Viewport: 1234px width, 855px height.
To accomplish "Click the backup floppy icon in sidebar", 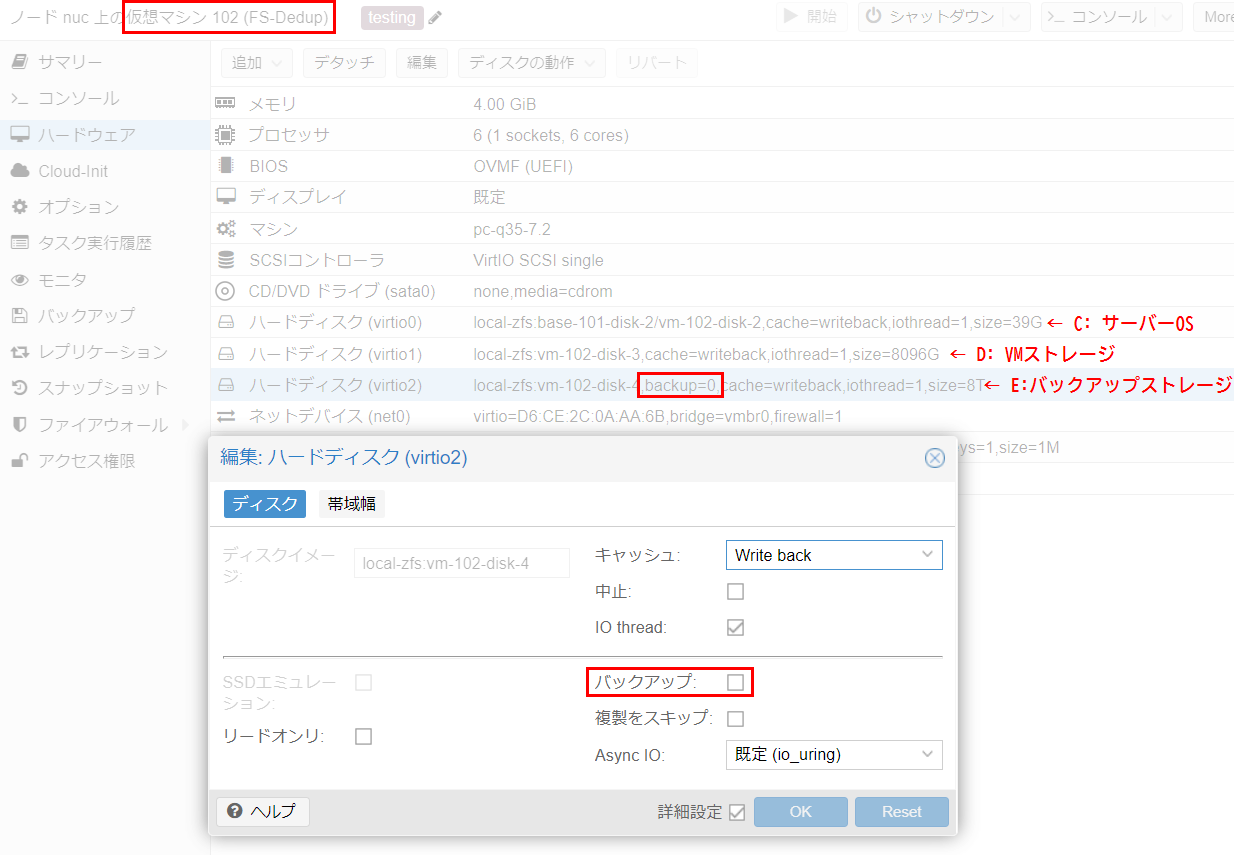I will tap(19, 316).
